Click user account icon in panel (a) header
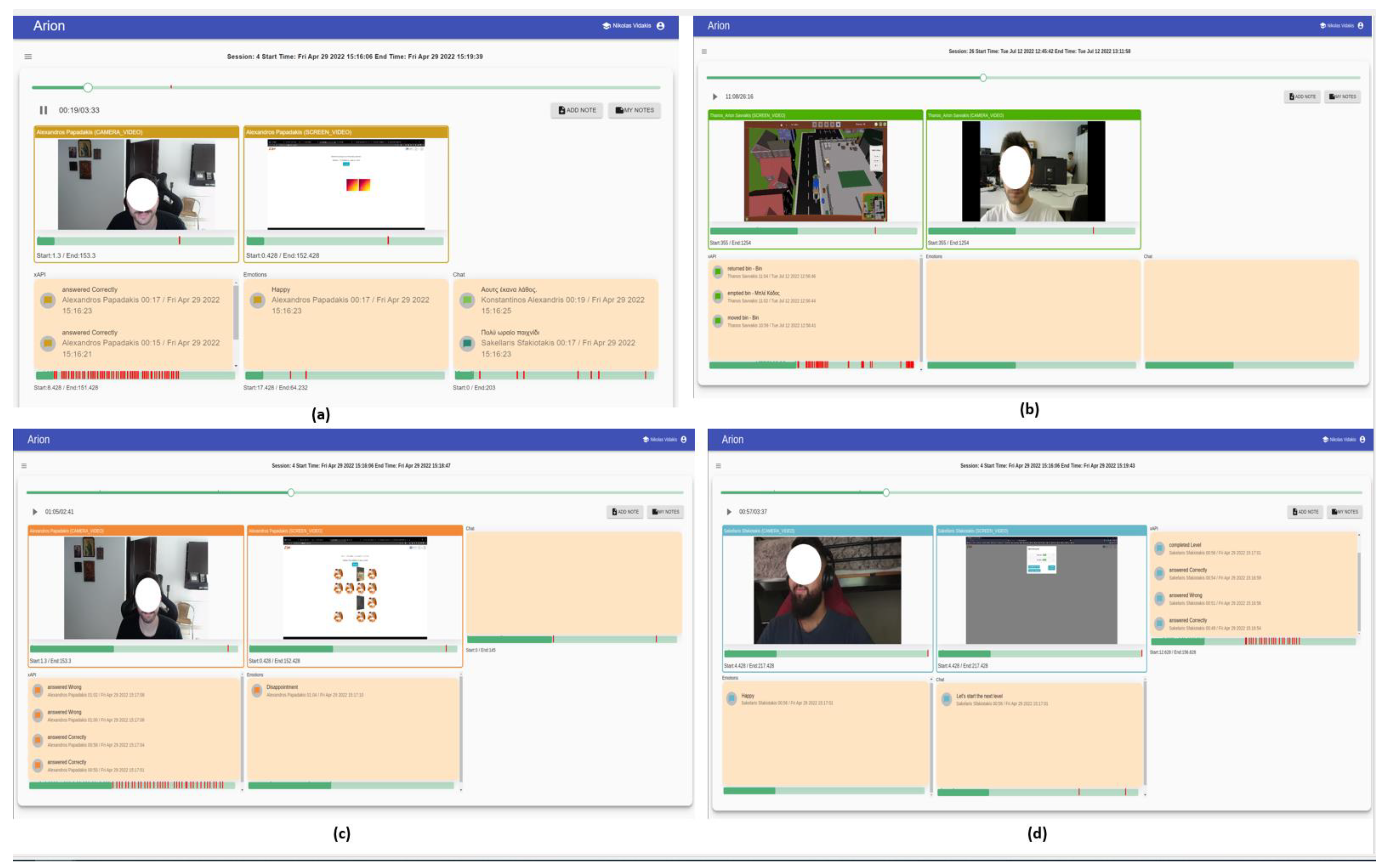Screen dimensions: 1382x868 661,26
